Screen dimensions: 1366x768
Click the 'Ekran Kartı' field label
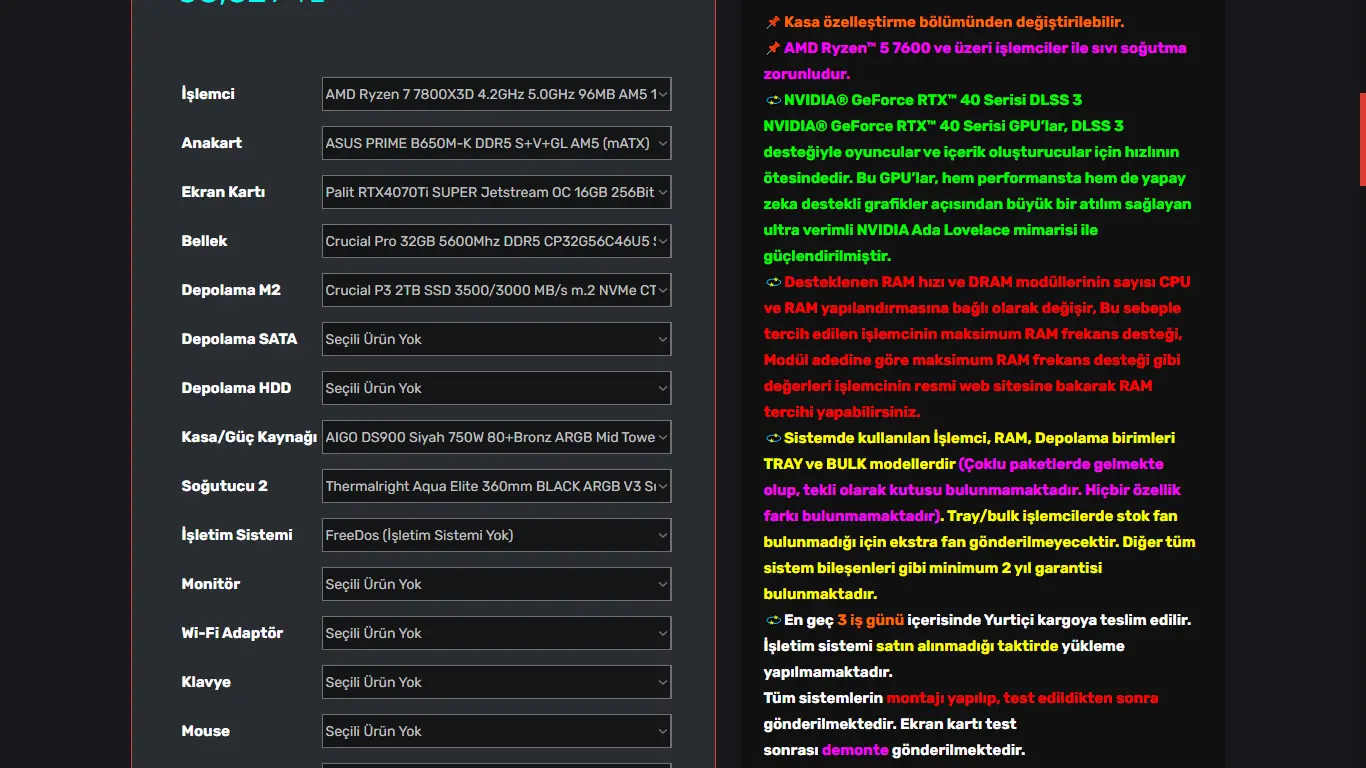pos(223,192)
